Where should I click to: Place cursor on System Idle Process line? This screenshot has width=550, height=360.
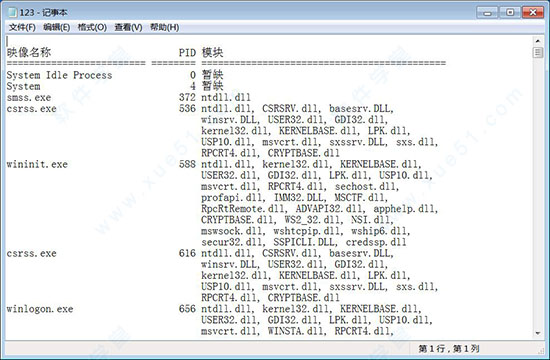[59, 75]
